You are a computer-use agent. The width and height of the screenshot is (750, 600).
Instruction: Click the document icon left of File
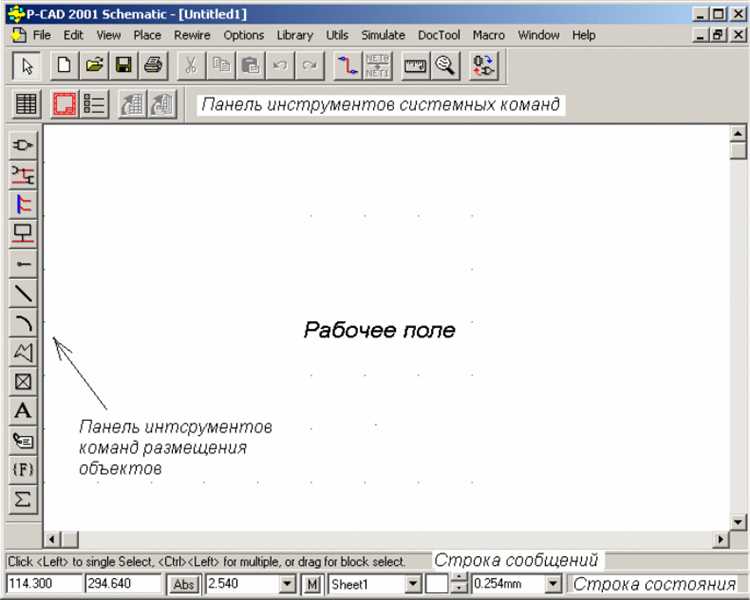(x=18, y=35)
